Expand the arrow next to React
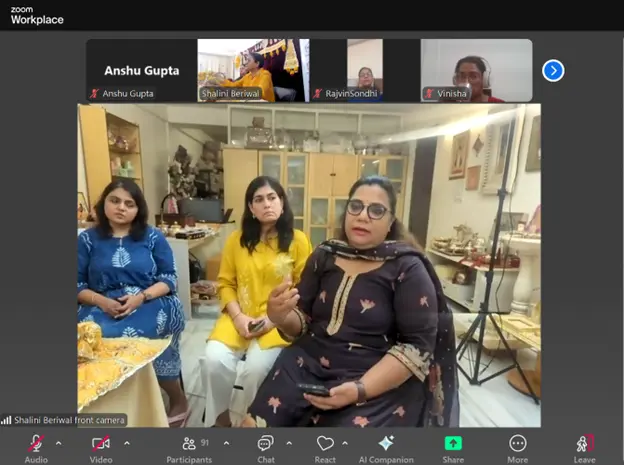Screen dimensions: 624x465 350,443
